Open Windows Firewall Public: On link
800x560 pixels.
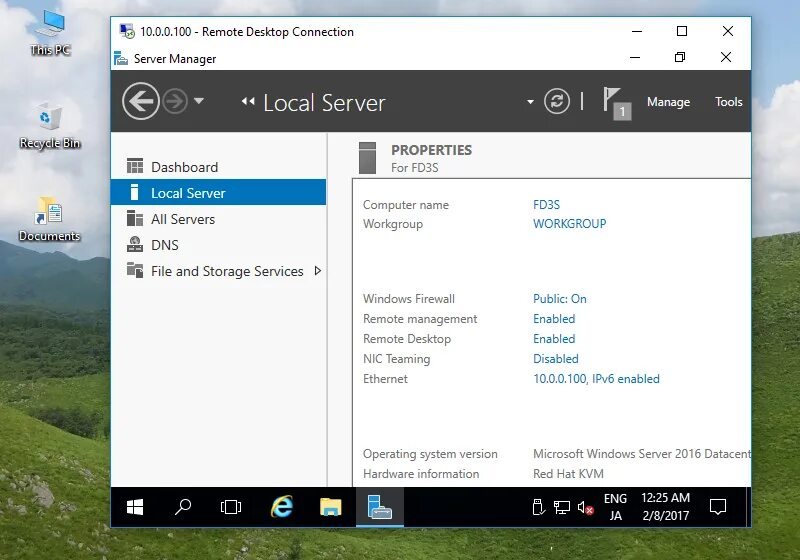click(560, 298)
